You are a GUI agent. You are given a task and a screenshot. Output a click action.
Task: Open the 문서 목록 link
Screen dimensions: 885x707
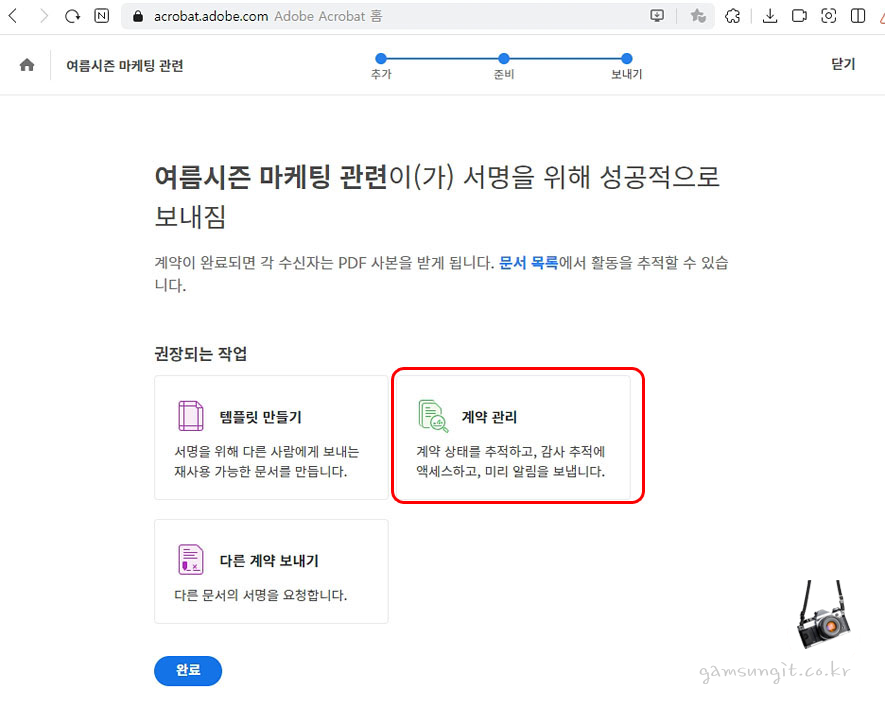528,263
